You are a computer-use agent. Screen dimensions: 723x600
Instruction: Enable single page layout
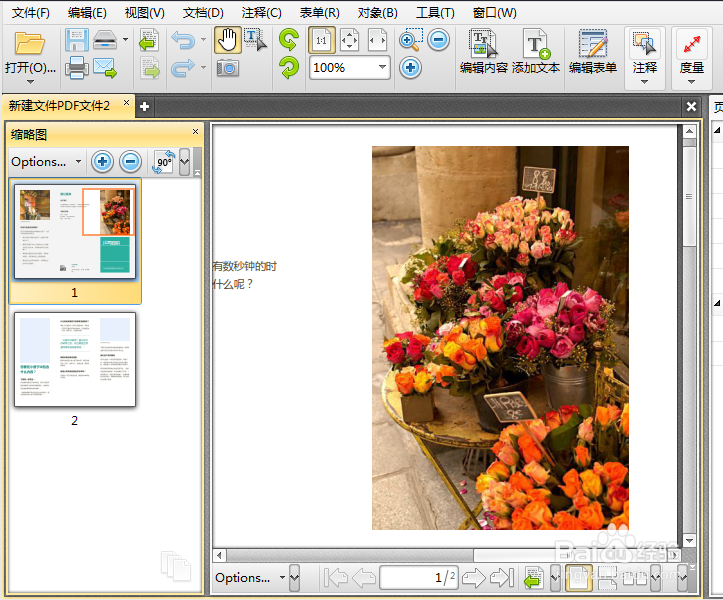coord(579,577)
